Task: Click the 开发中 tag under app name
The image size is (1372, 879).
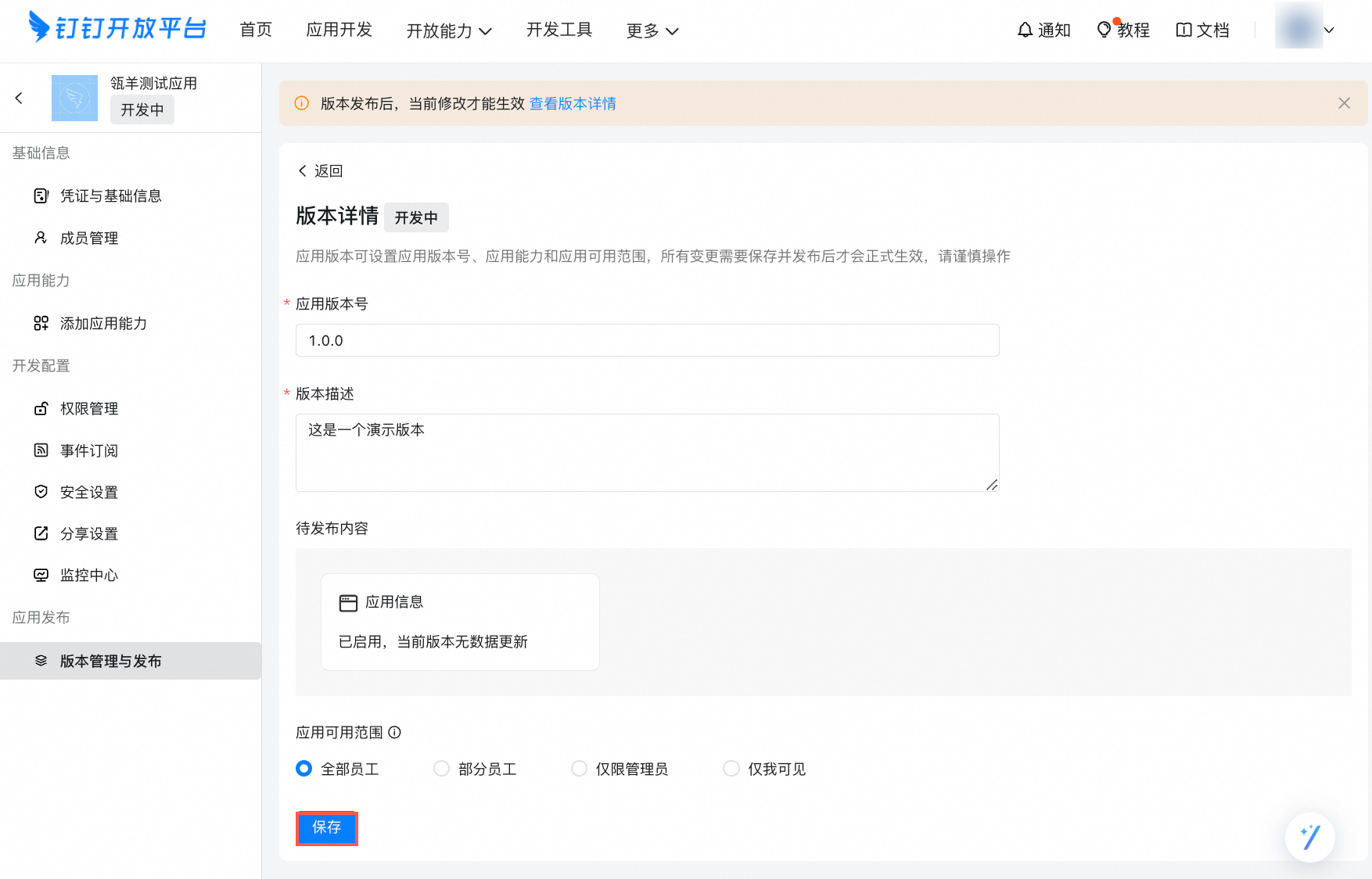Action: pos(142,109)
